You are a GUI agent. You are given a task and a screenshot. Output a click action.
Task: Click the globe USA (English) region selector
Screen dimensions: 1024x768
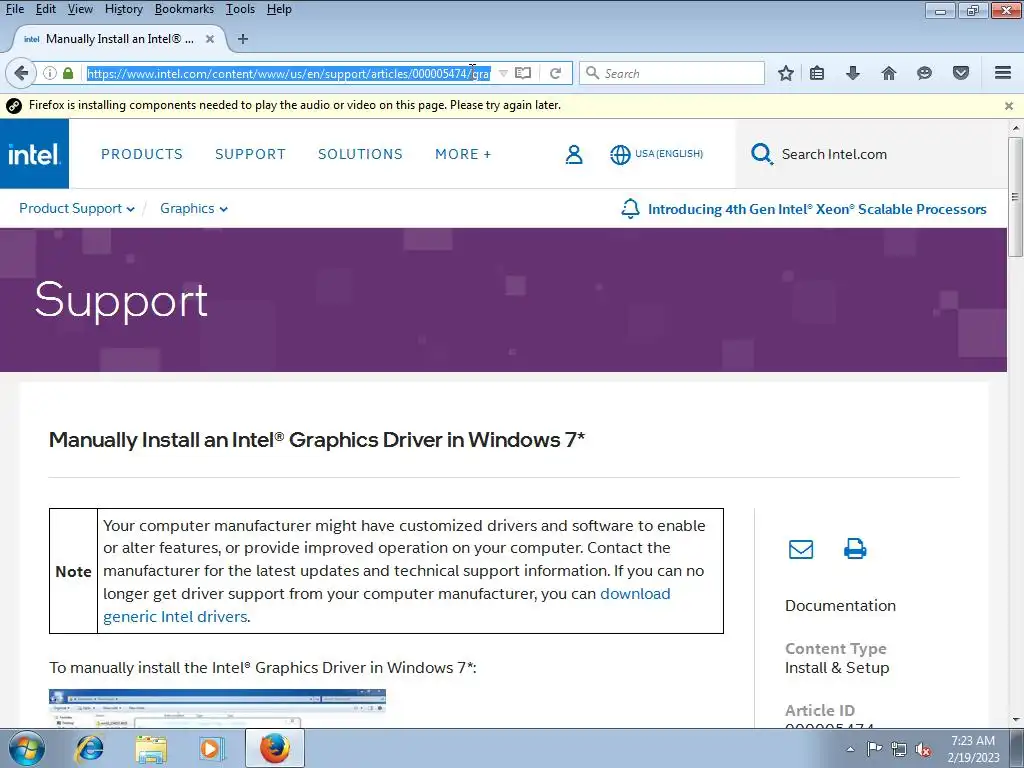coord(656,154)
